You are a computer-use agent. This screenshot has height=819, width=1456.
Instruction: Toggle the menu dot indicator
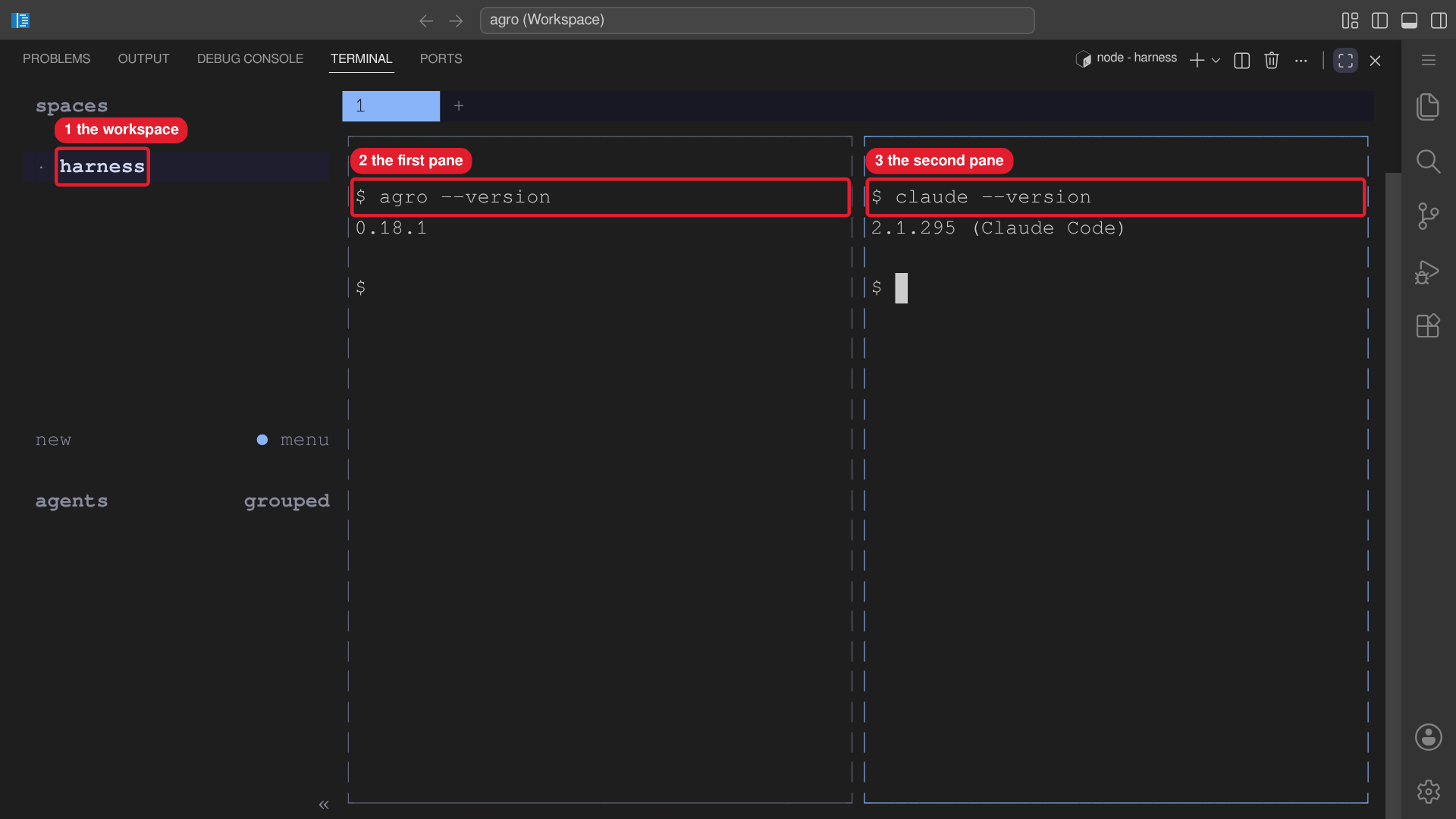[x=262, y=440]
